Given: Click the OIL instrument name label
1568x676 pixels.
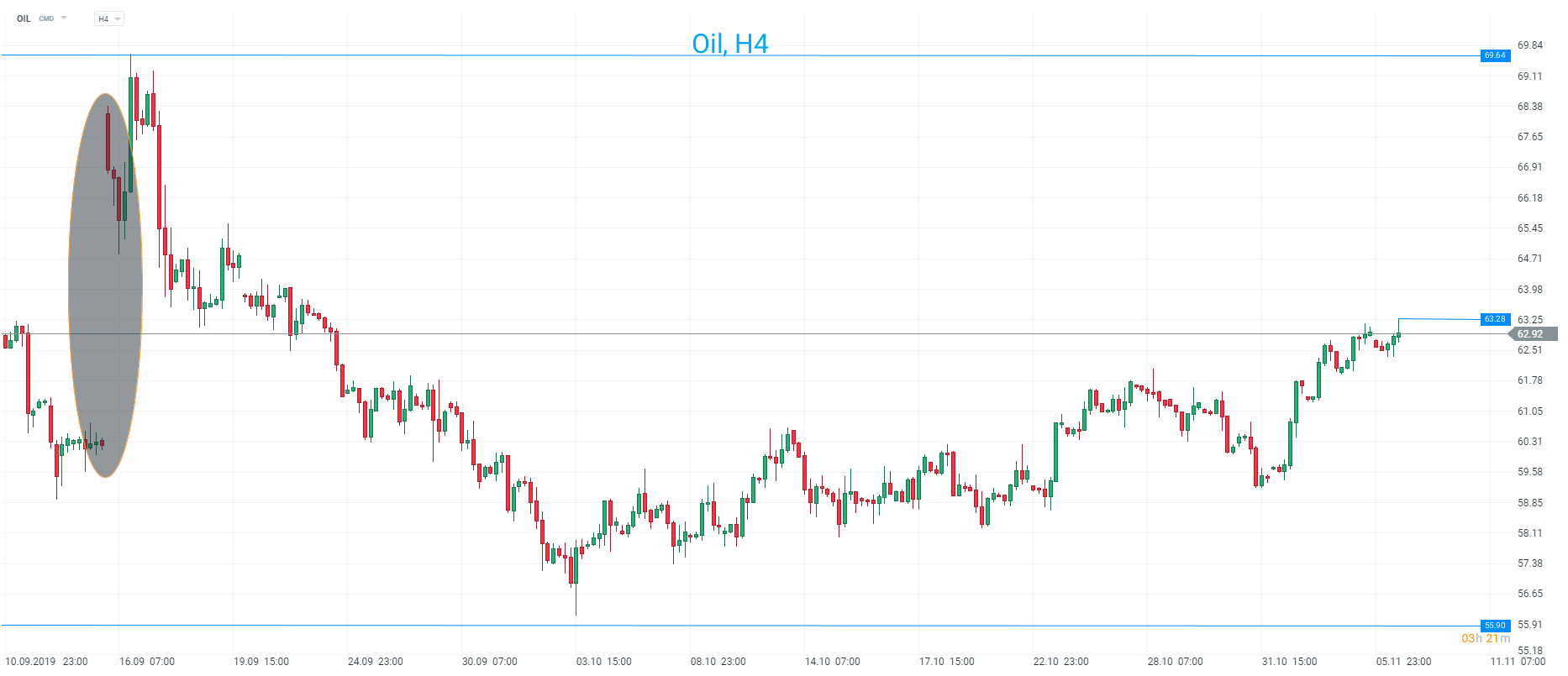Looking at the screenshot, I should tap(24, 18).
